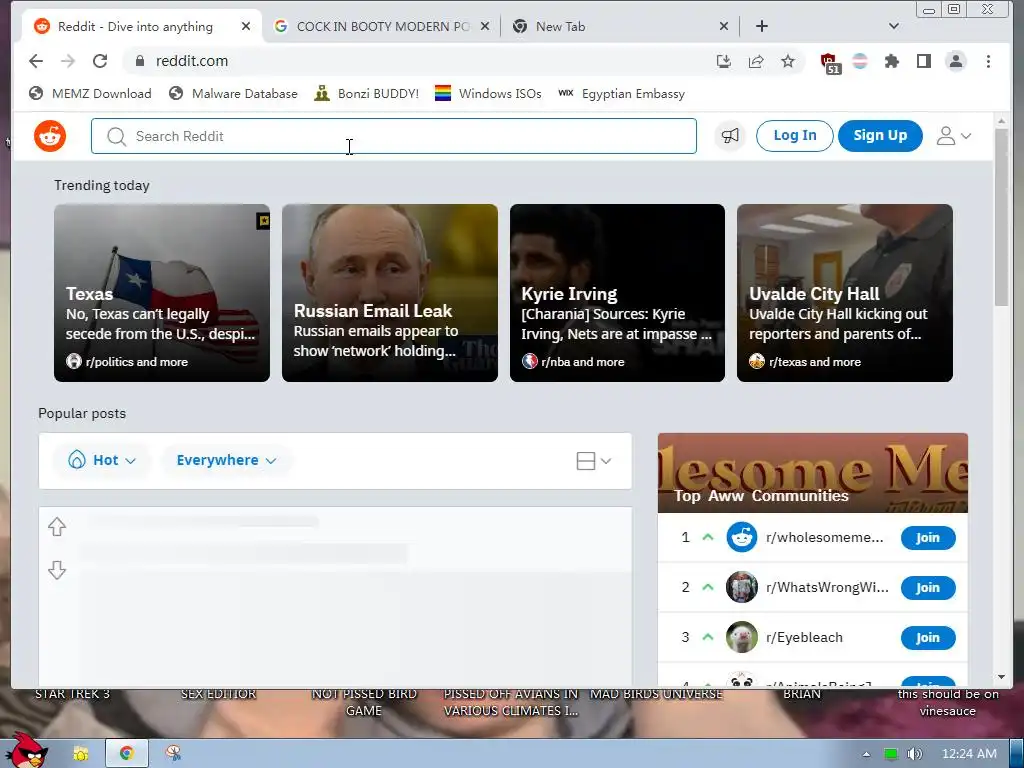The height and width of the screenshot is (768, 1024).
Task: Click the padlock site info icon
Action: coord(139,61)
